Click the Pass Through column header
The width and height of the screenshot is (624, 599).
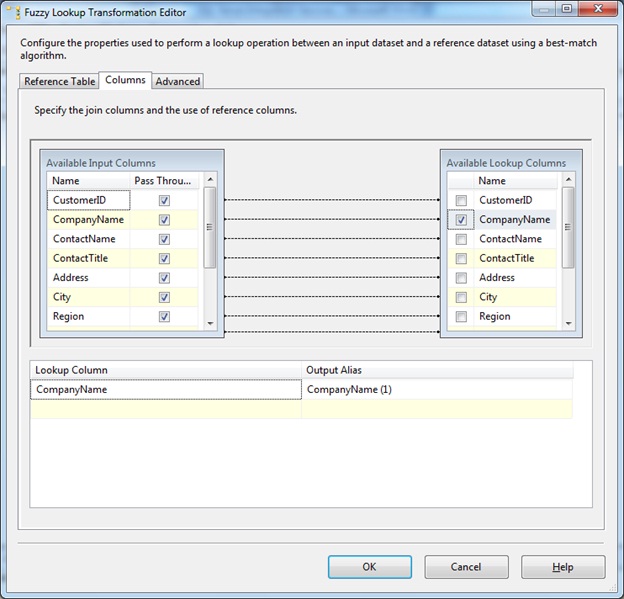164,181
